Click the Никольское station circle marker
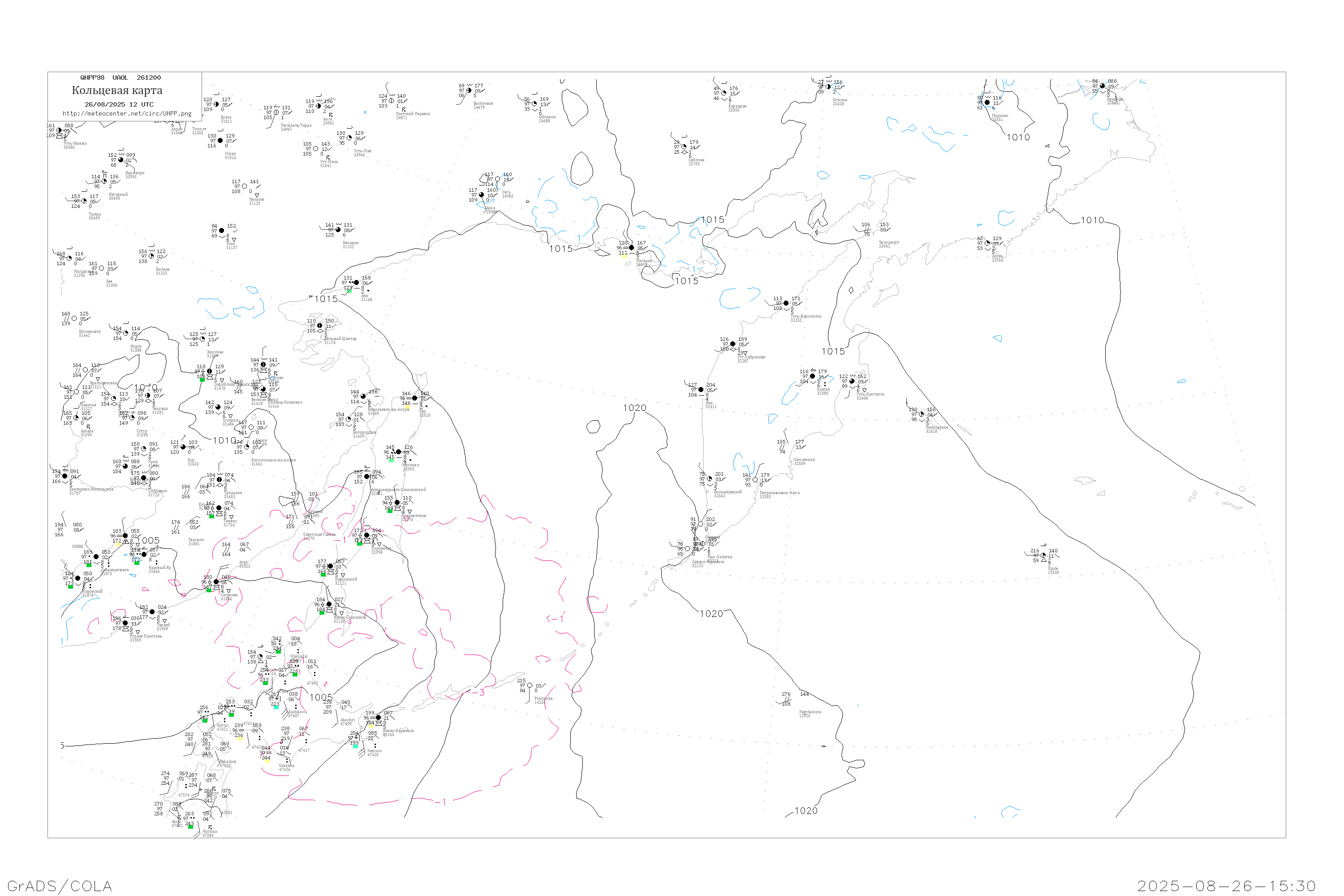1344x896 pixels. 922,414
